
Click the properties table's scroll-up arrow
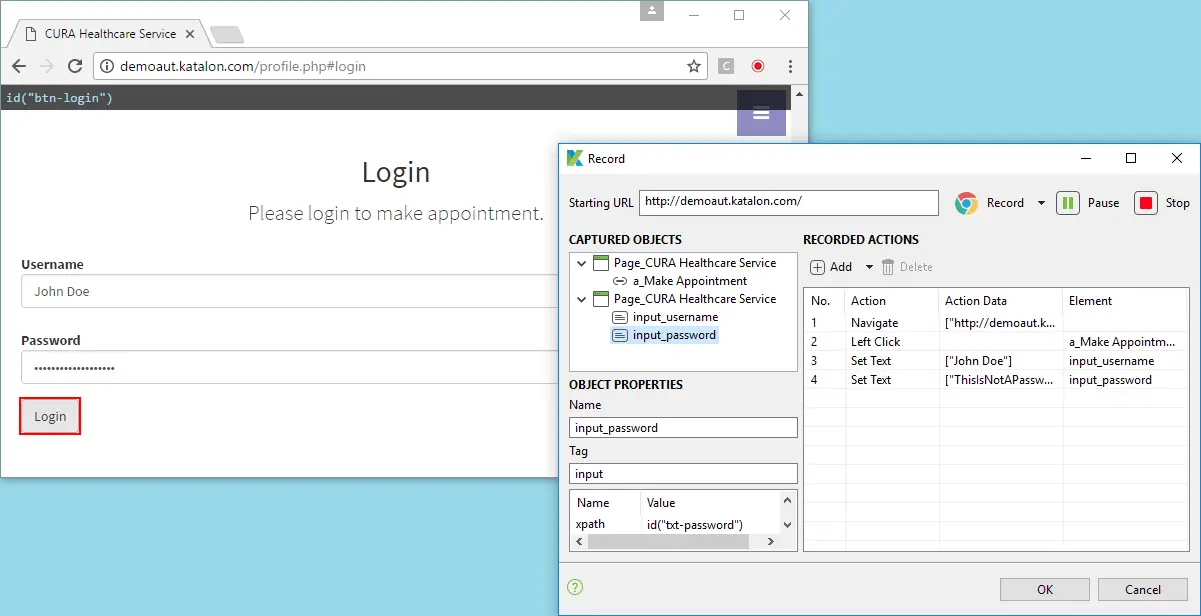(788, 500)
